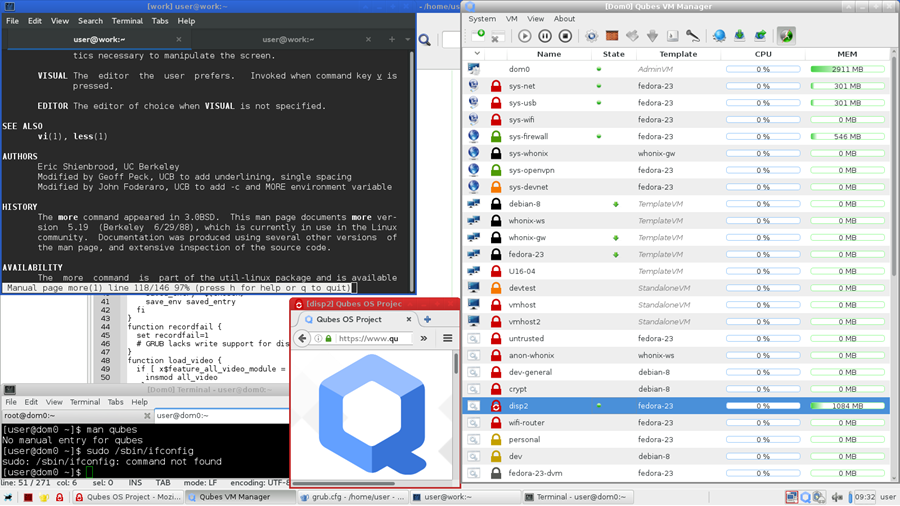Click Run command in VM icon
Image resolution: width=900 pixels, height=506 pixels.
672,36
